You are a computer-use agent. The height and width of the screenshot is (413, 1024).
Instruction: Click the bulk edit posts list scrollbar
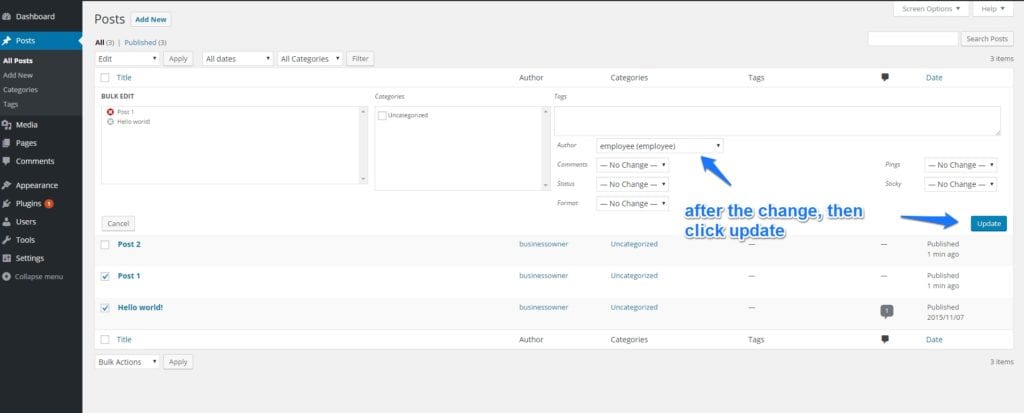click(x=363, y=145)
